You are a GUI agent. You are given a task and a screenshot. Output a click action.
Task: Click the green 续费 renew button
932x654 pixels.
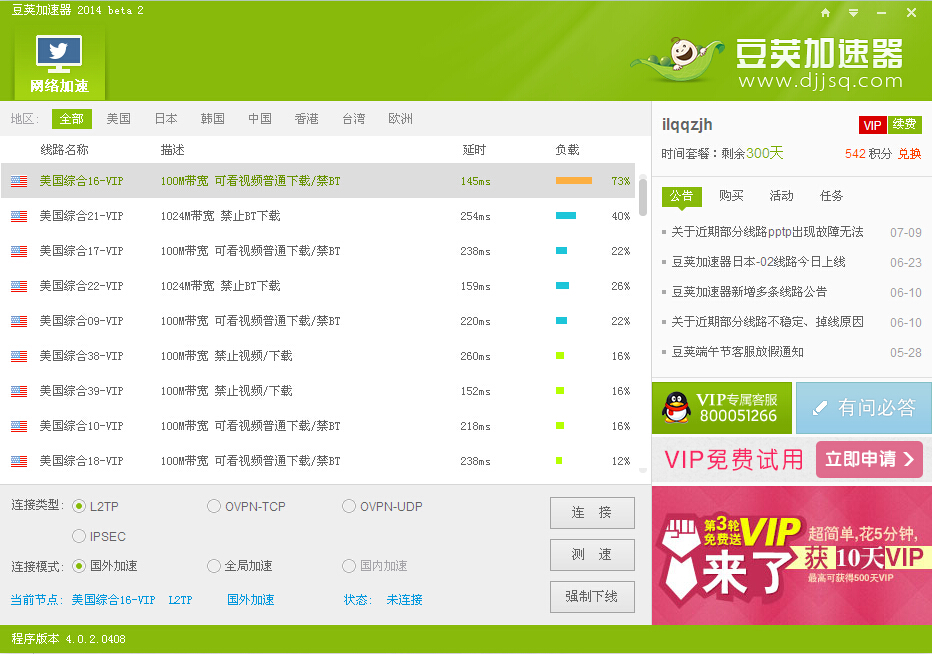(x=904, y=124)
